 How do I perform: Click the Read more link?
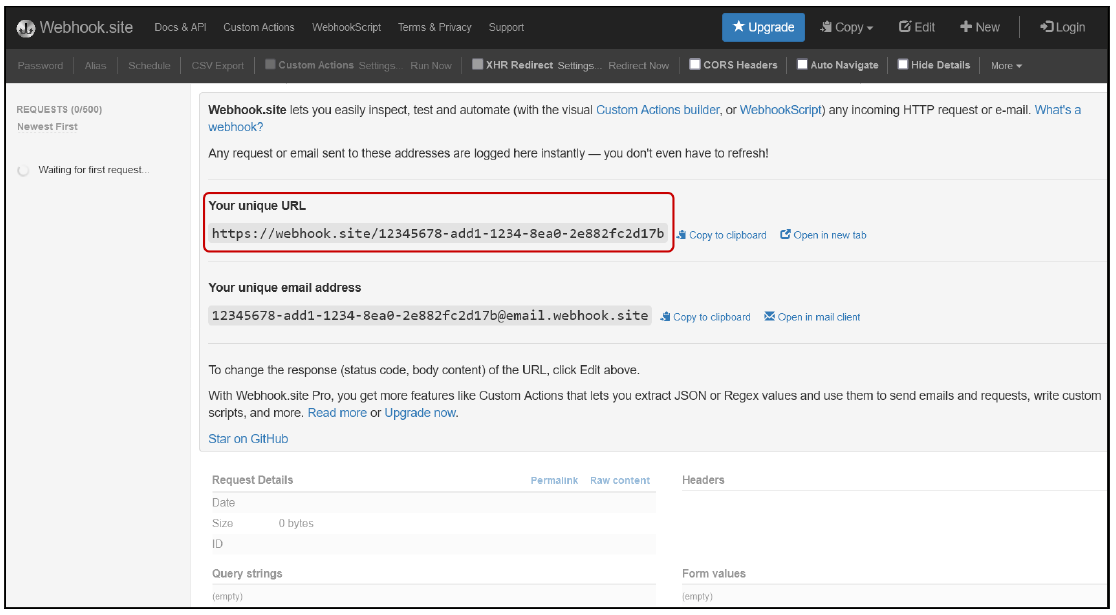pyautogui.click(x=337, y=413)
